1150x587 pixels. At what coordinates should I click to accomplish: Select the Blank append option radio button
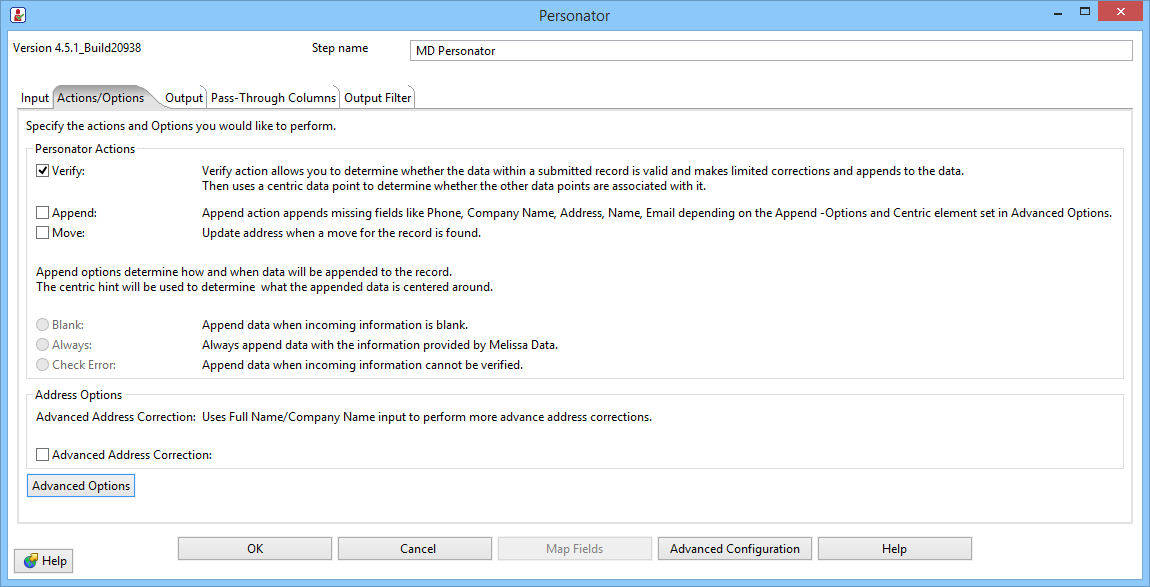click(43, 325)
